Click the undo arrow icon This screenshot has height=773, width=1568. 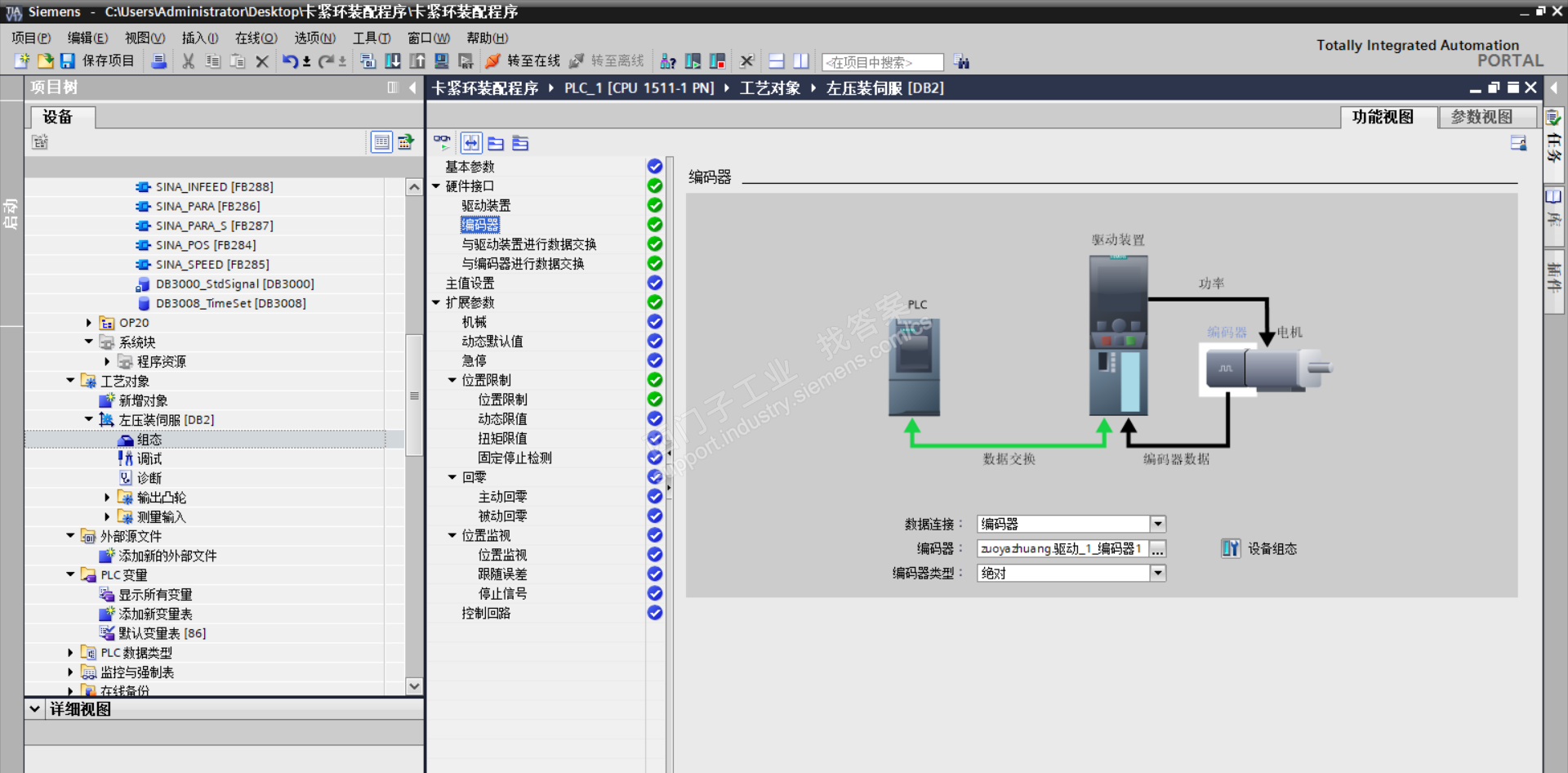(290, 61)
